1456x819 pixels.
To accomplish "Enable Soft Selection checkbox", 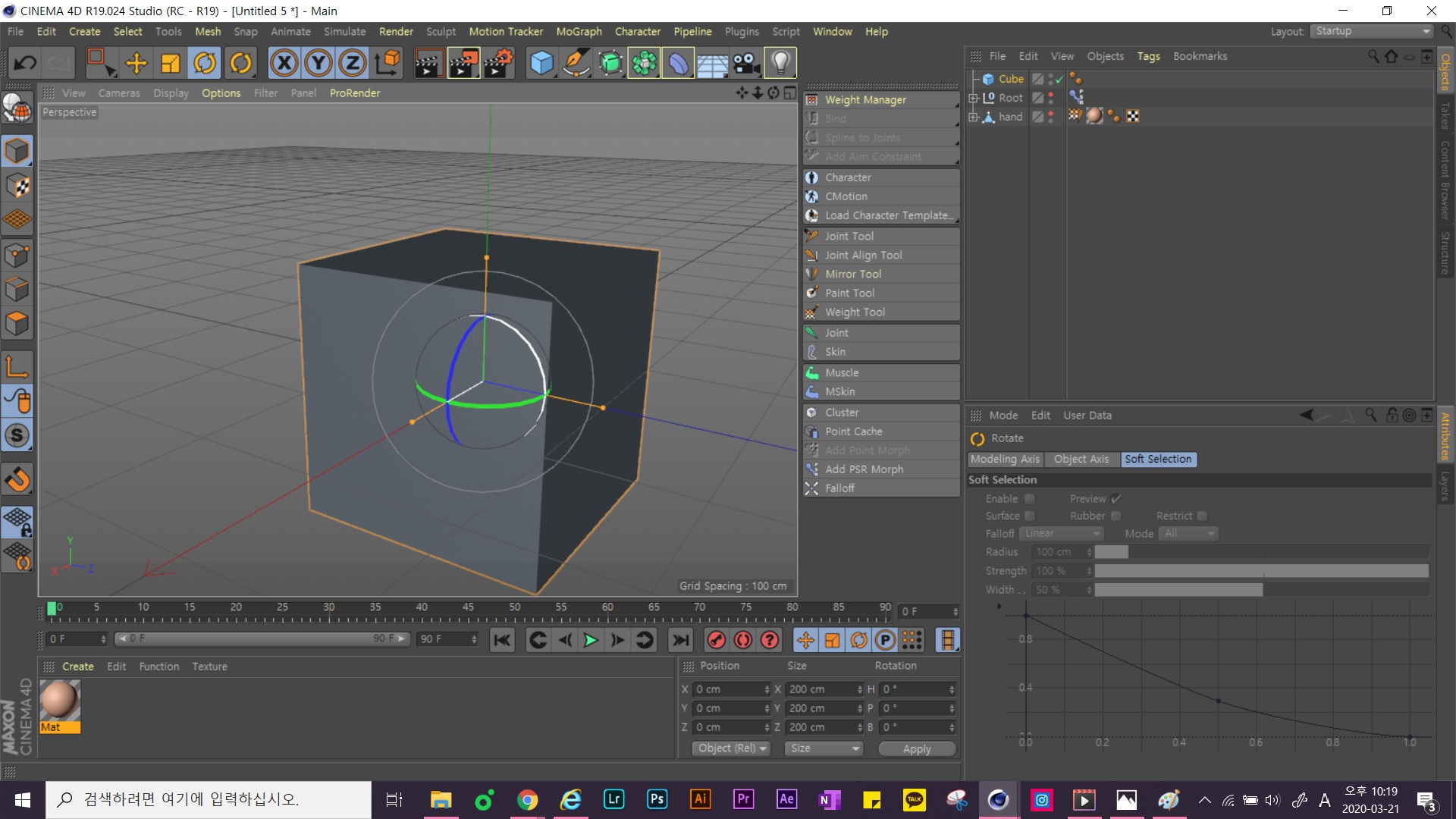I will click(1029, 499).
